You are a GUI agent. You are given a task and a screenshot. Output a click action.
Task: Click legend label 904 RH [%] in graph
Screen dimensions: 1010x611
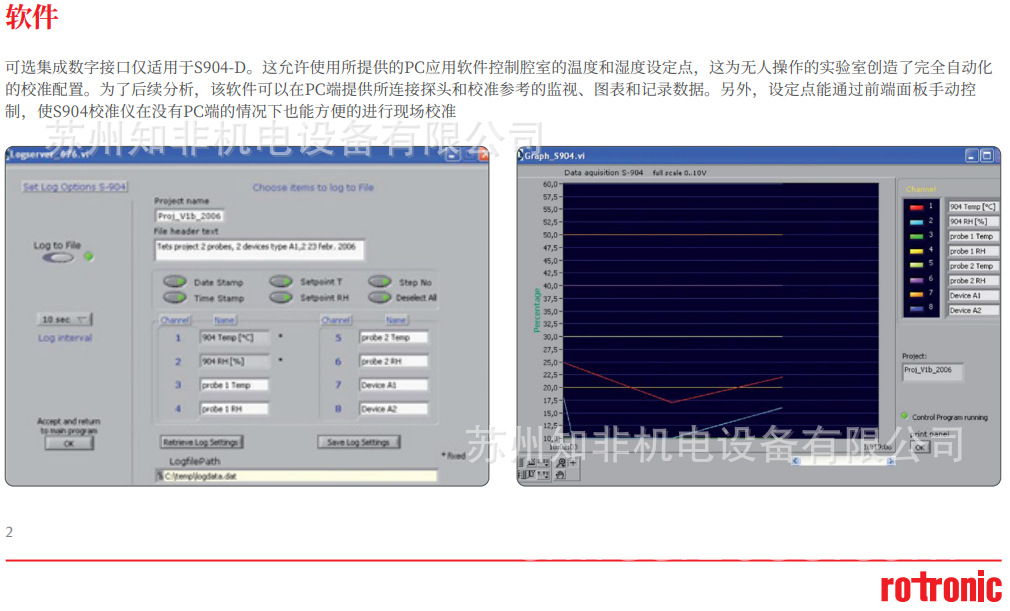coord(973,221)
